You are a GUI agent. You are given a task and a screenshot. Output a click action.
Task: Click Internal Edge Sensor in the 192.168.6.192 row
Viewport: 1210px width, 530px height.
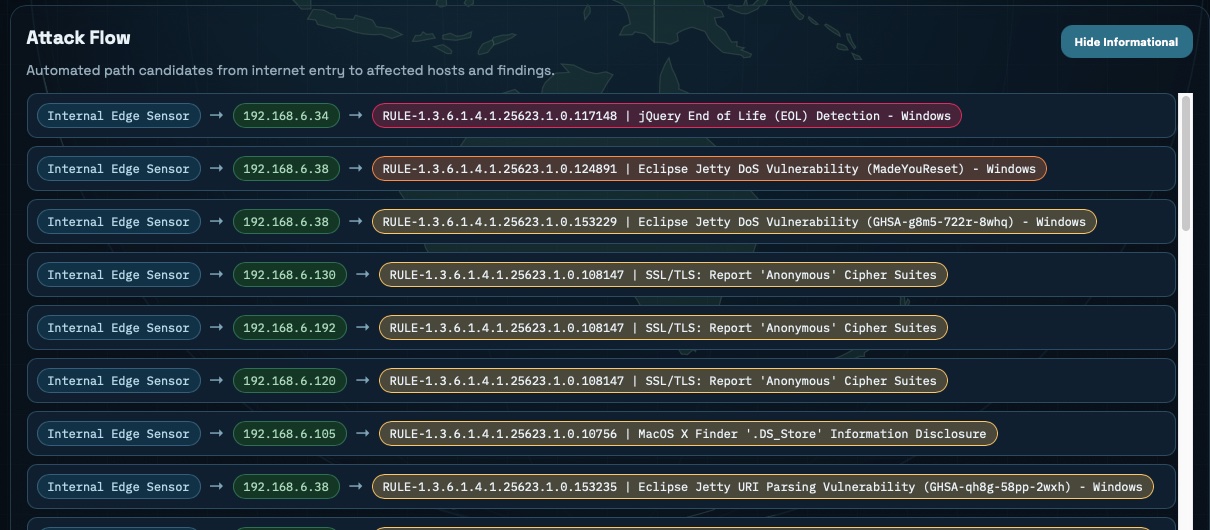(118, 328)
